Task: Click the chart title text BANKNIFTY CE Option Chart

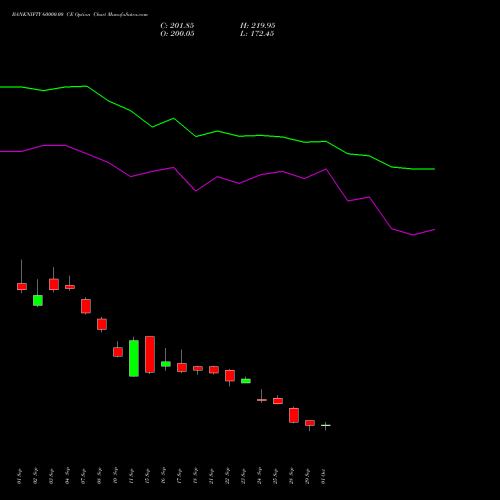Action: 80,15
